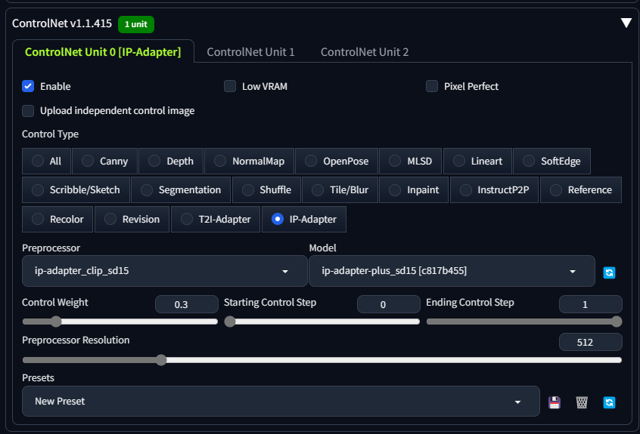Switch to ControlNet Unit 1 tab

click(x=251, y=52)
